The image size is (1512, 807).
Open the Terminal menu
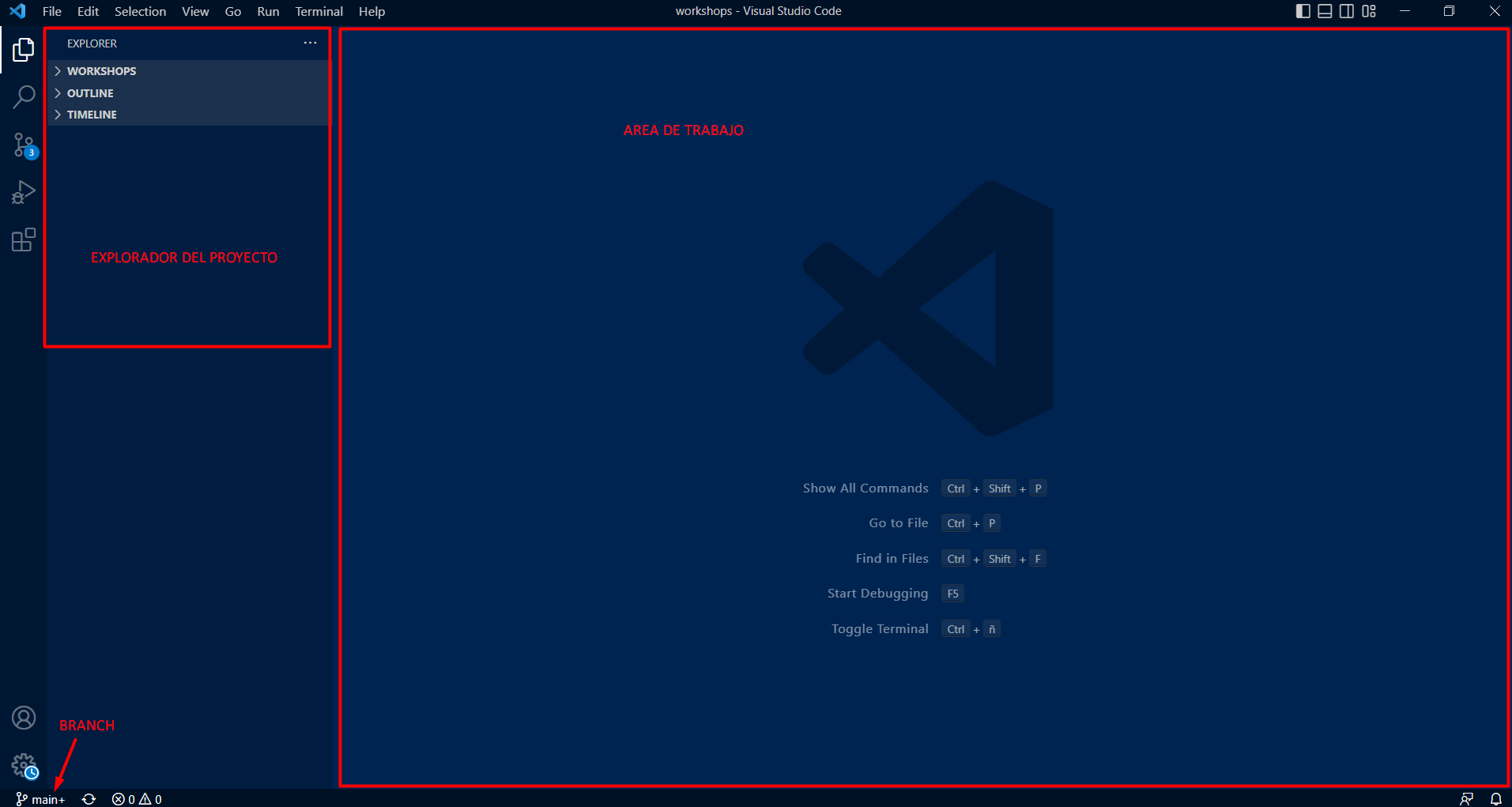pyautogui.click(x=319, y=11)
